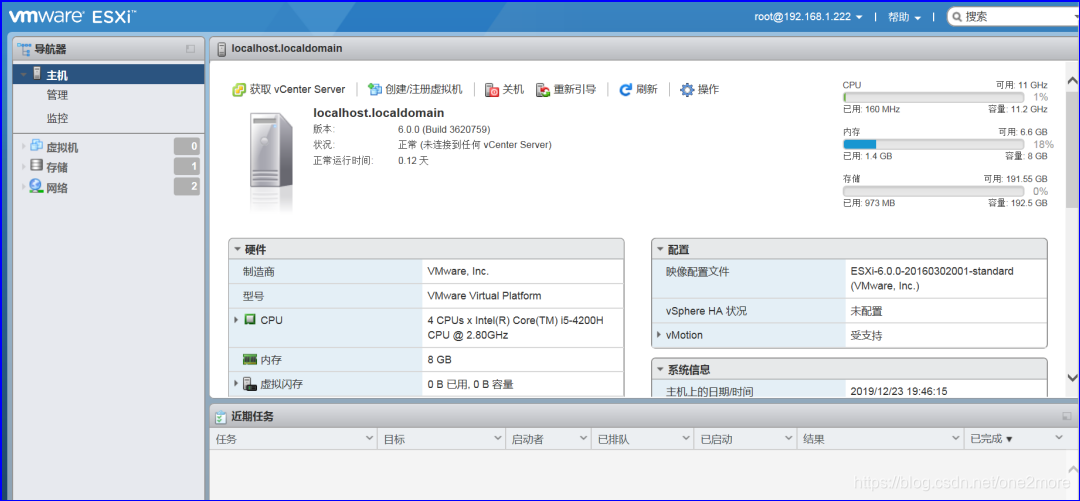Click the 内存 memory usage bar
The image size is (1080, 501).
(933, 144)
